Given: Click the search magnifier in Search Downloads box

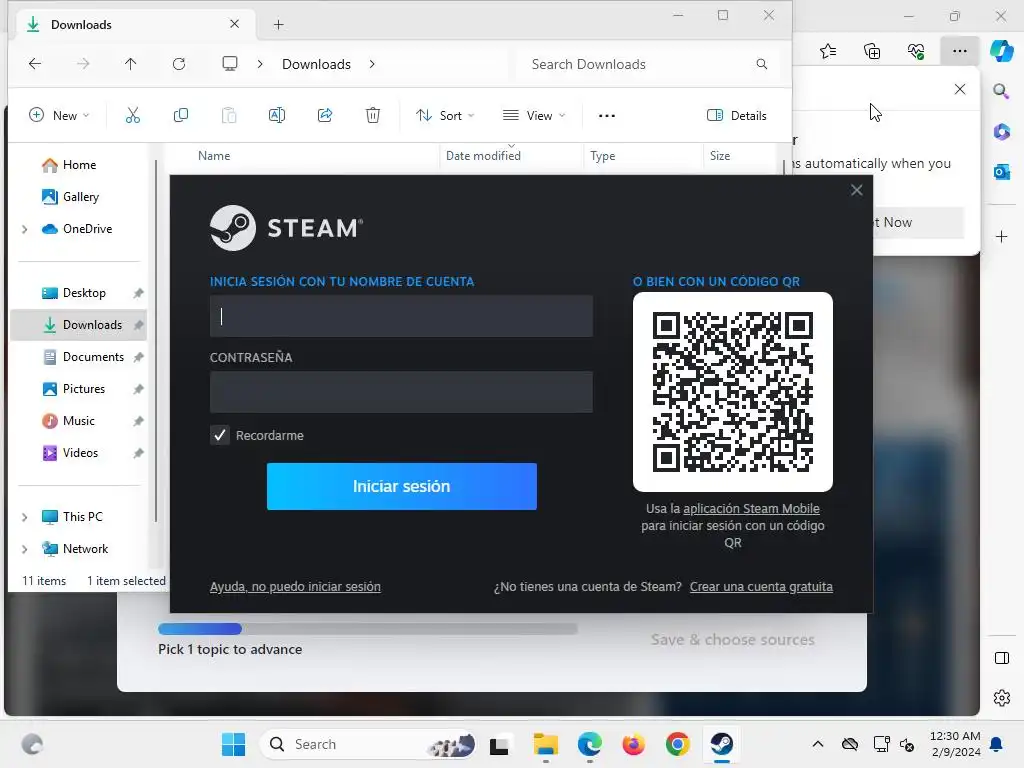Looking at the screenshot, I should (761, 64).
